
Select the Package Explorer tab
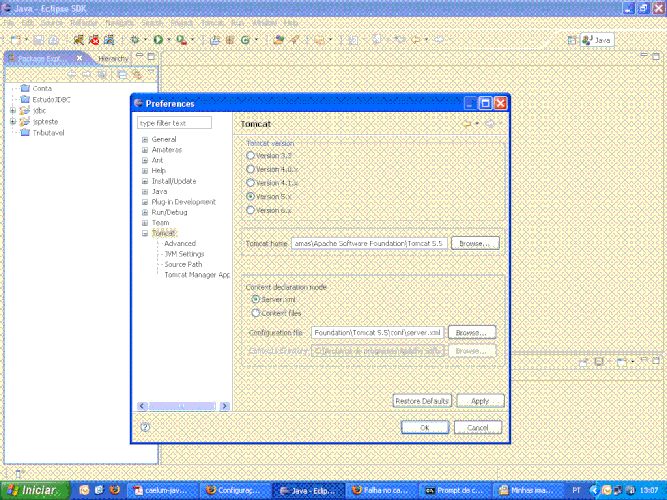point(39,58)
